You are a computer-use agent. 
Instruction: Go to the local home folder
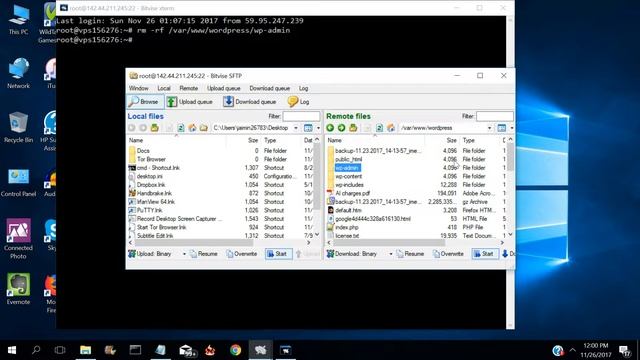tap(192, 128)
